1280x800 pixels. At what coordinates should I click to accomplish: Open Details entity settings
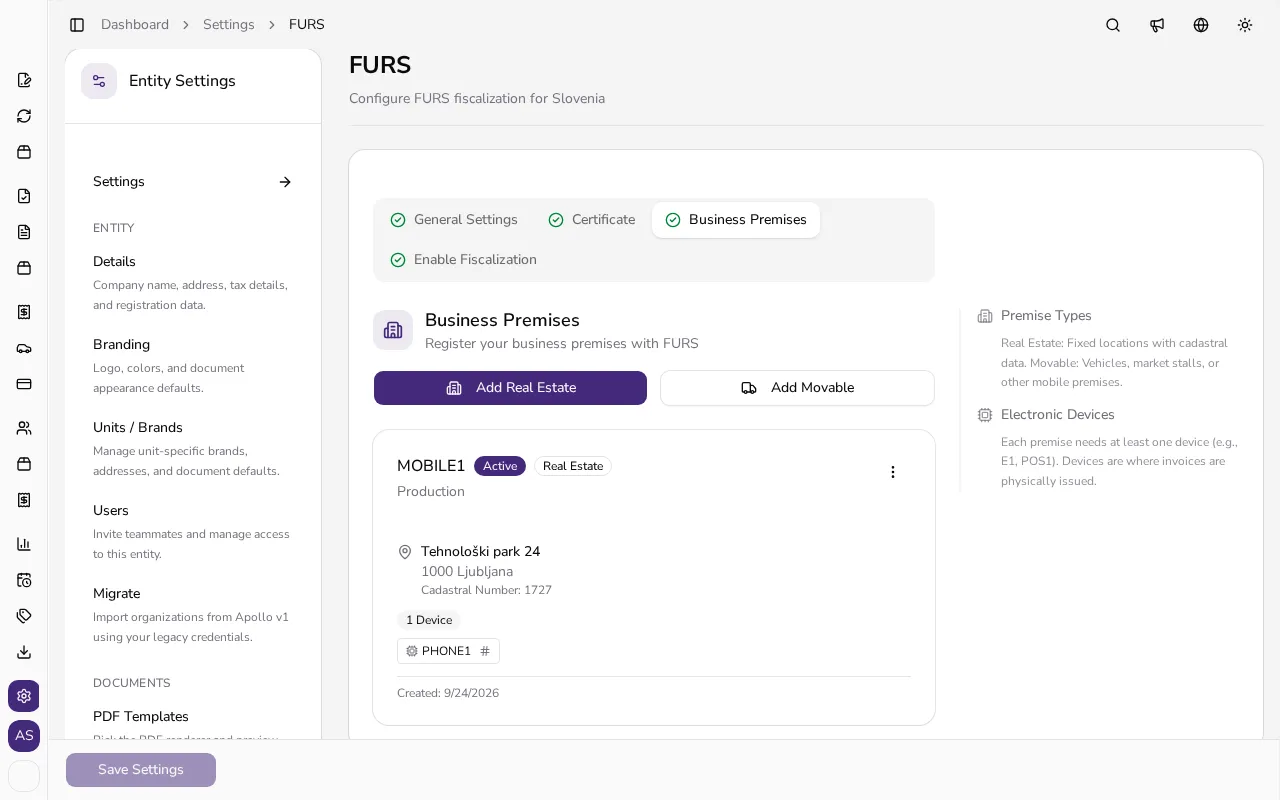click(x=193, y=283)
